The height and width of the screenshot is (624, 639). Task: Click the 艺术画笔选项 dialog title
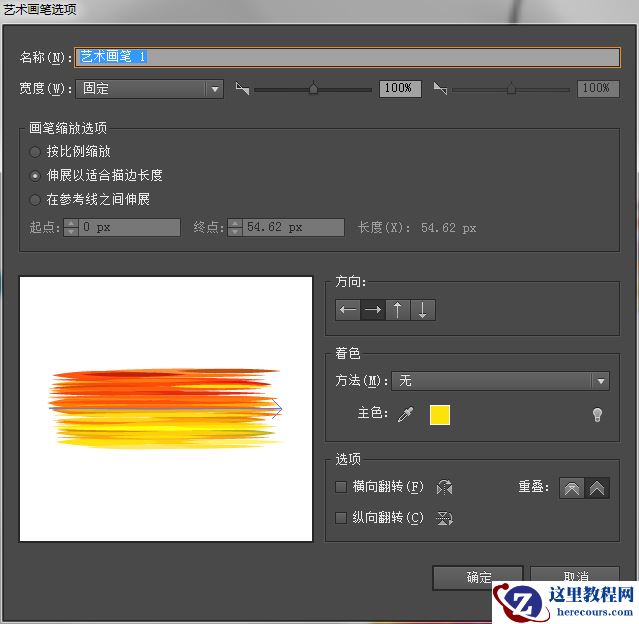tap(40, 9)
